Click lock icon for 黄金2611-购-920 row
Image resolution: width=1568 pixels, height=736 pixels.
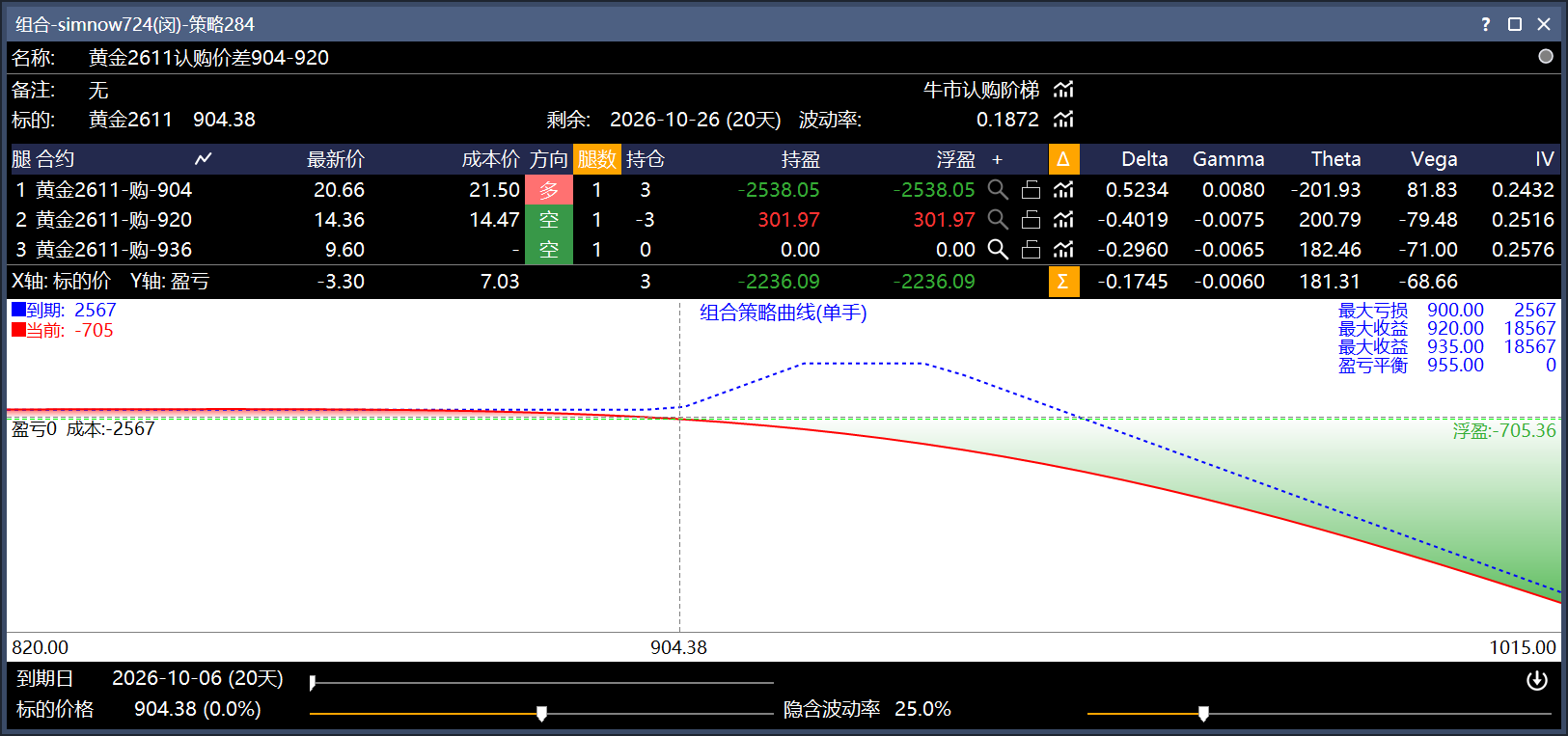click(1031, 220)
